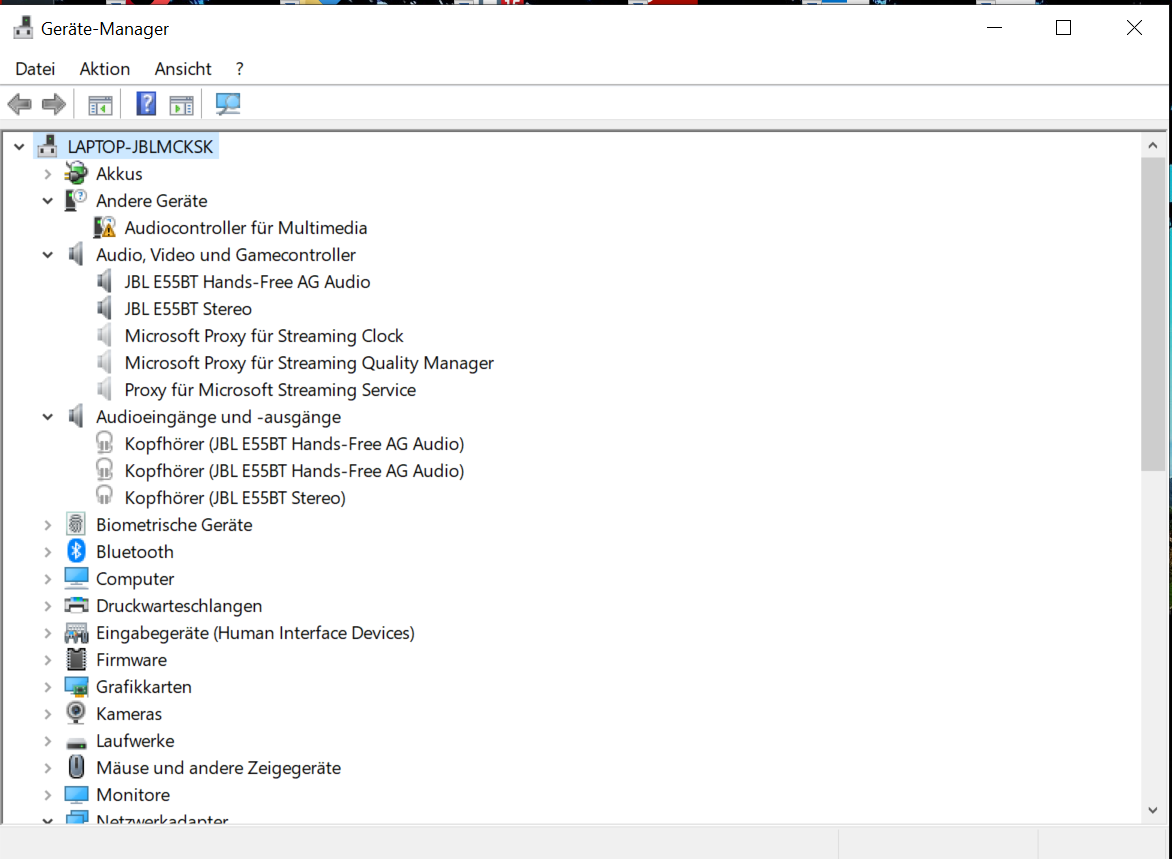The height and width of the screenshot is (859, 1172).
Task: Click the Bluetooth symbol icon
Action: tap(76, 551)
